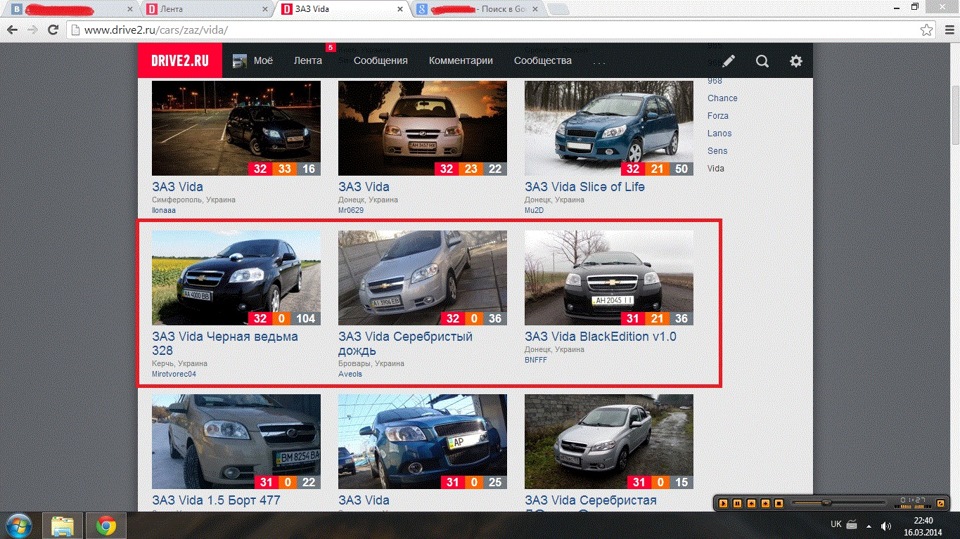Switch to the ЗАЗ Vida browser tab
The width and height of the screenshot is (960, 539).
pos(340,9)
